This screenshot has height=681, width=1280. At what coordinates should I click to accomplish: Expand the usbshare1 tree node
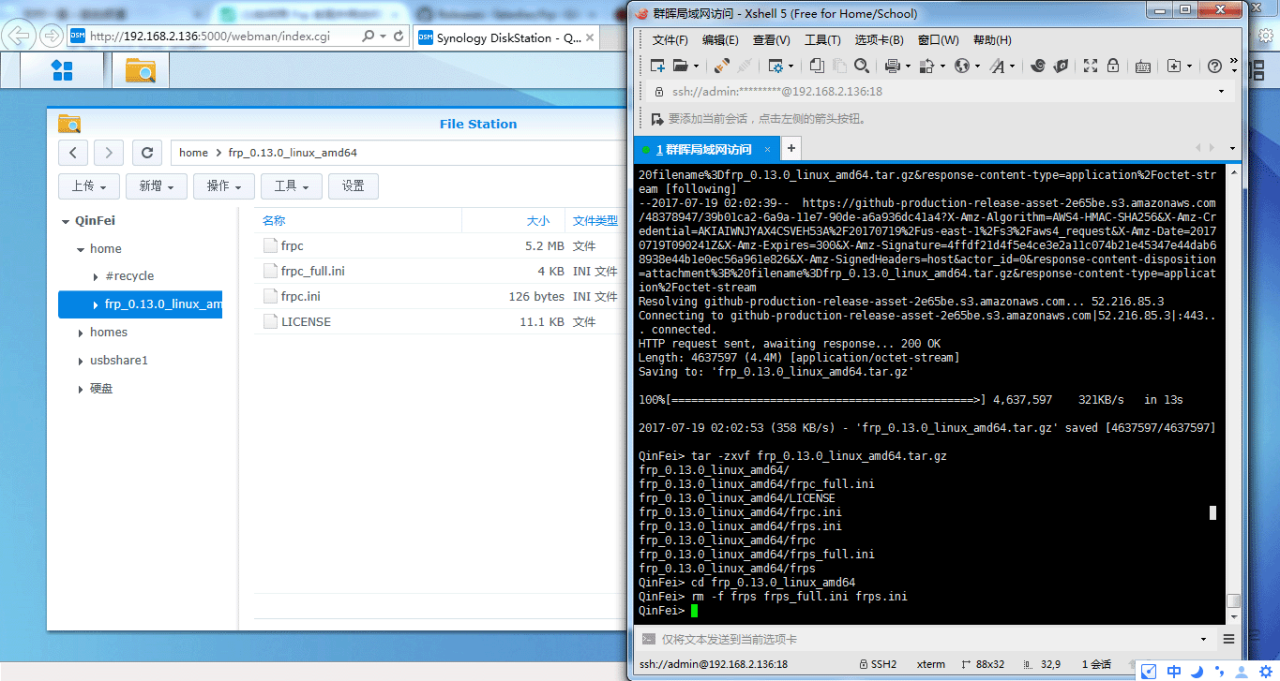80,361
